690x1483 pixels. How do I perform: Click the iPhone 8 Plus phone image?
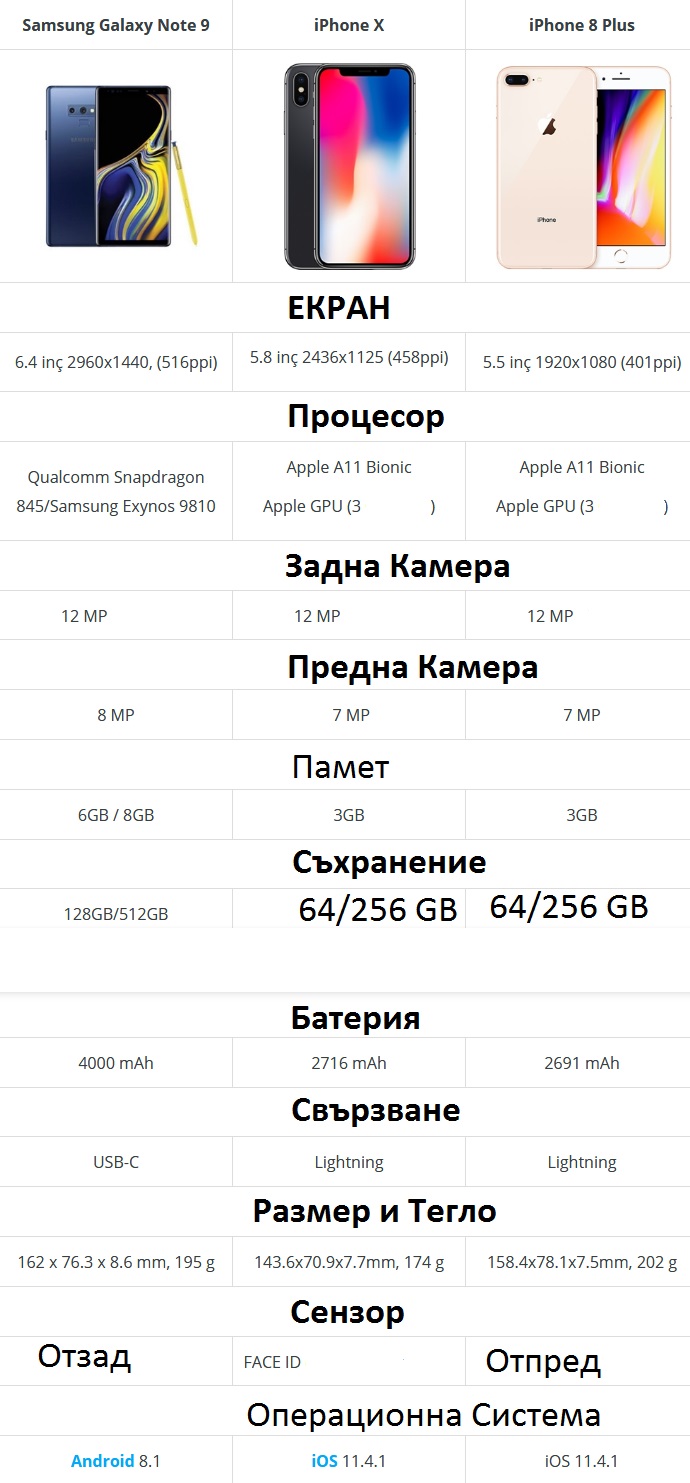click(583, 166)
